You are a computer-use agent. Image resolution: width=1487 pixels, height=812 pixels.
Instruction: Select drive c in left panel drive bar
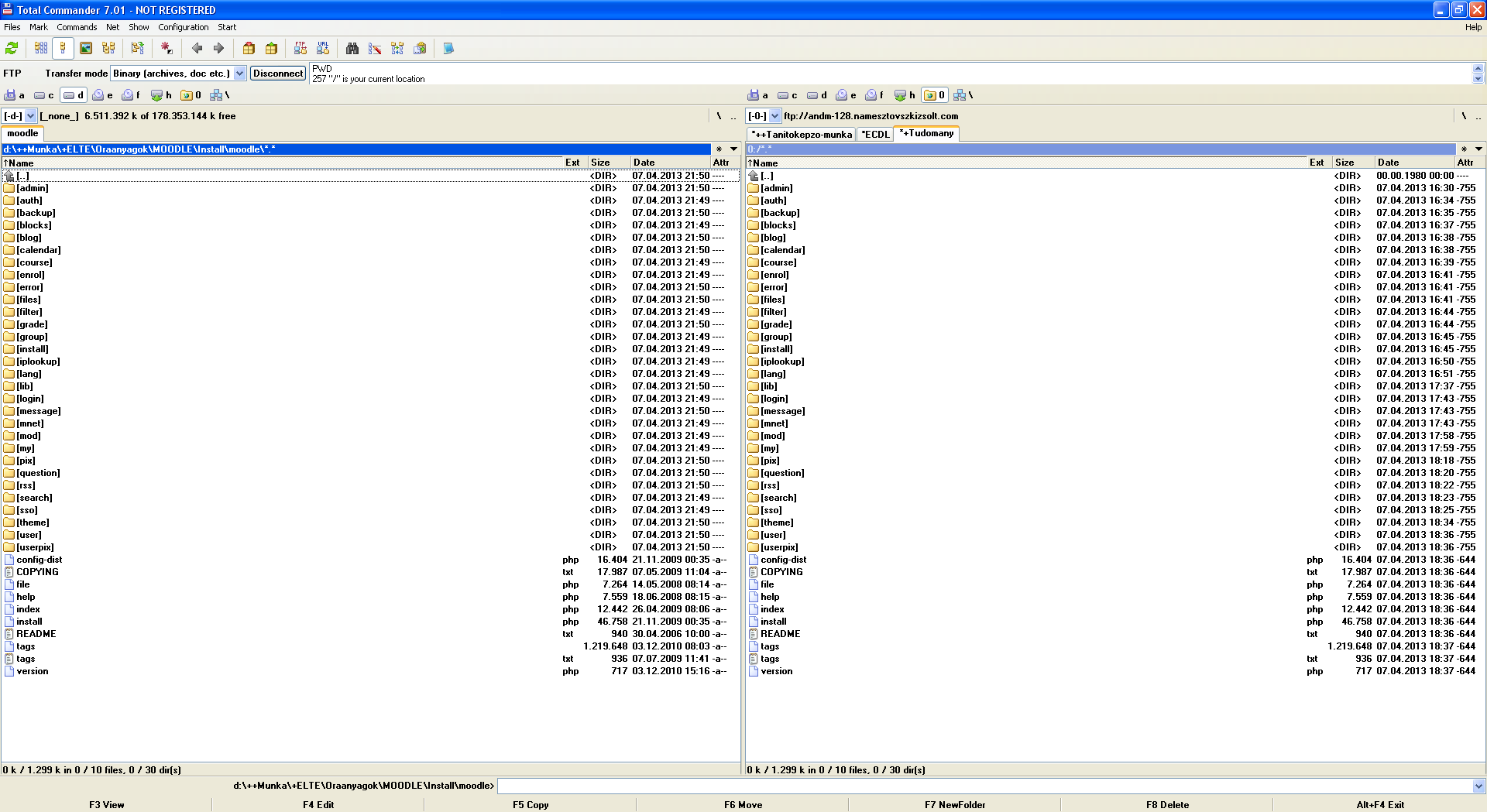(44, 95)
